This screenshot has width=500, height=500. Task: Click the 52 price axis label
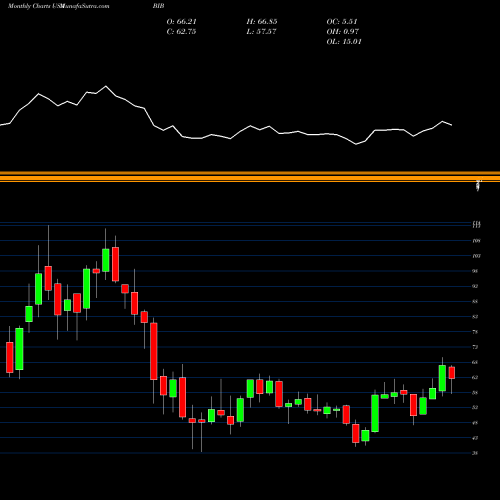click(475, 407)
